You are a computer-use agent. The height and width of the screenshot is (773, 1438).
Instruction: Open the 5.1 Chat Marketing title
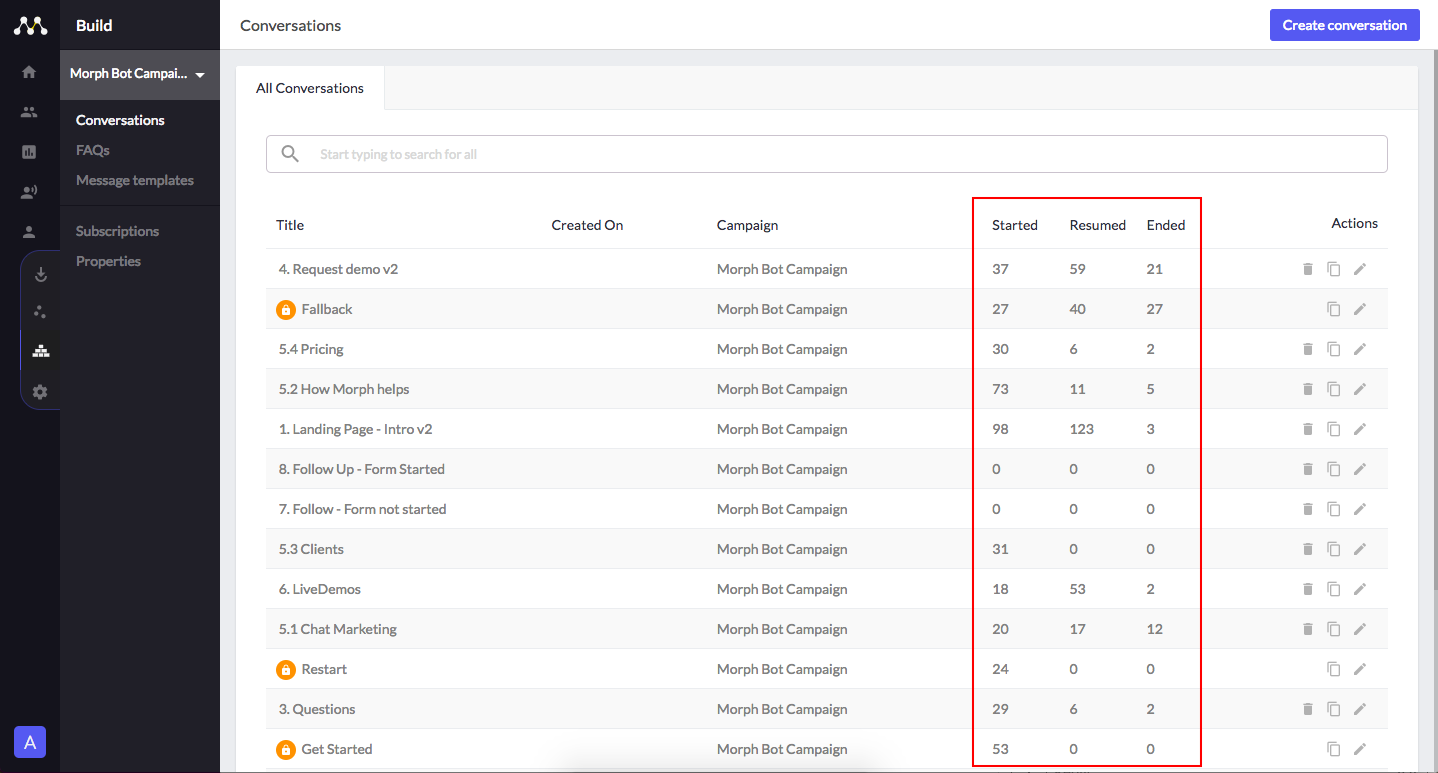point(338,629)
